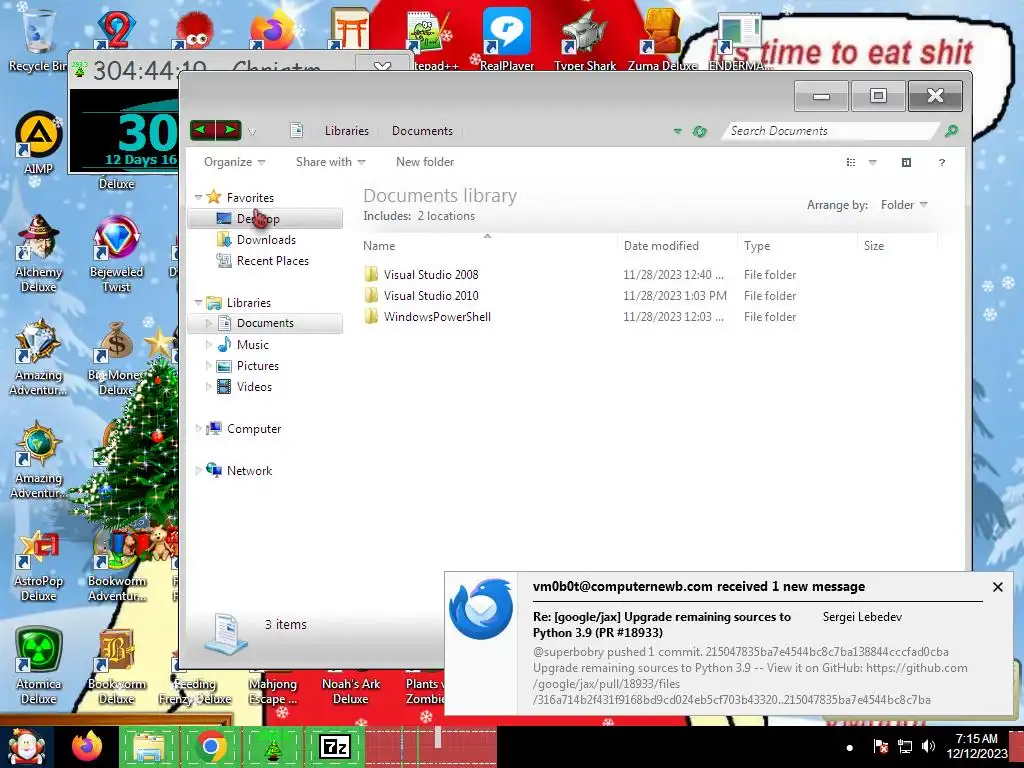Launch Zuma Deluxe desktop shortcut
The width and height of the screenshot is (1024, 768).
662,38
